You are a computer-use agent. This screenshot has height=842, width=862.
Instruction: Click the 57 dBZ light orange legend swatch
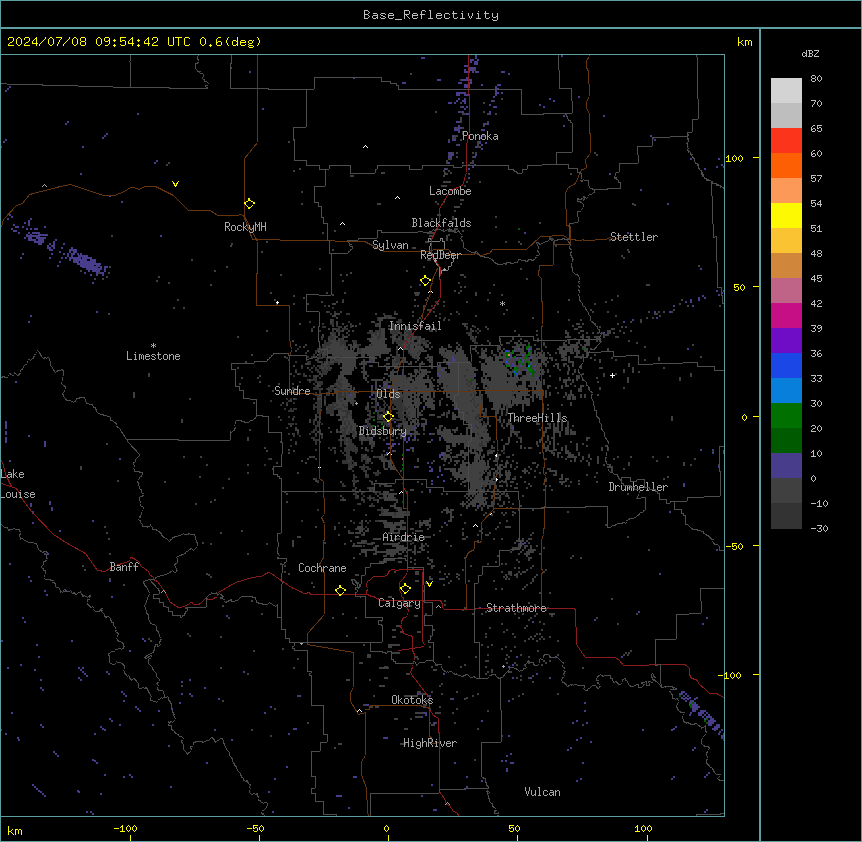coord(786,191)
